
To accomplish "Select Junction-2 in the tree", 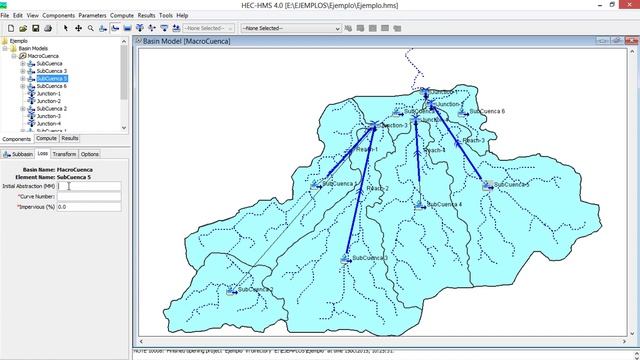I will 49,101.
